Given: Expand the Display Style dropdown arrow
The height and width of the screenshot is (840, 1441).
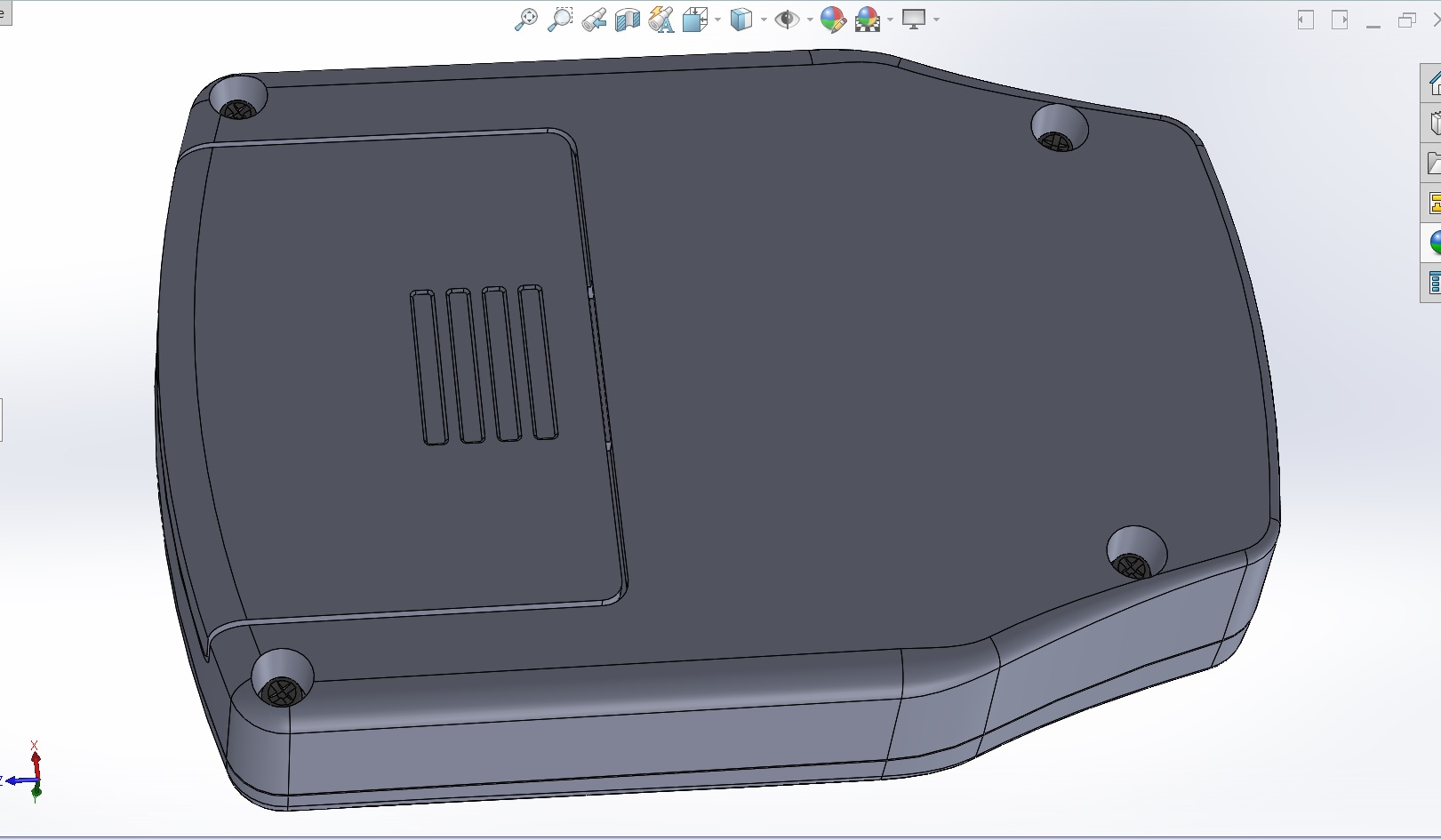Looking at the screenshot, I should pos(764,20).
